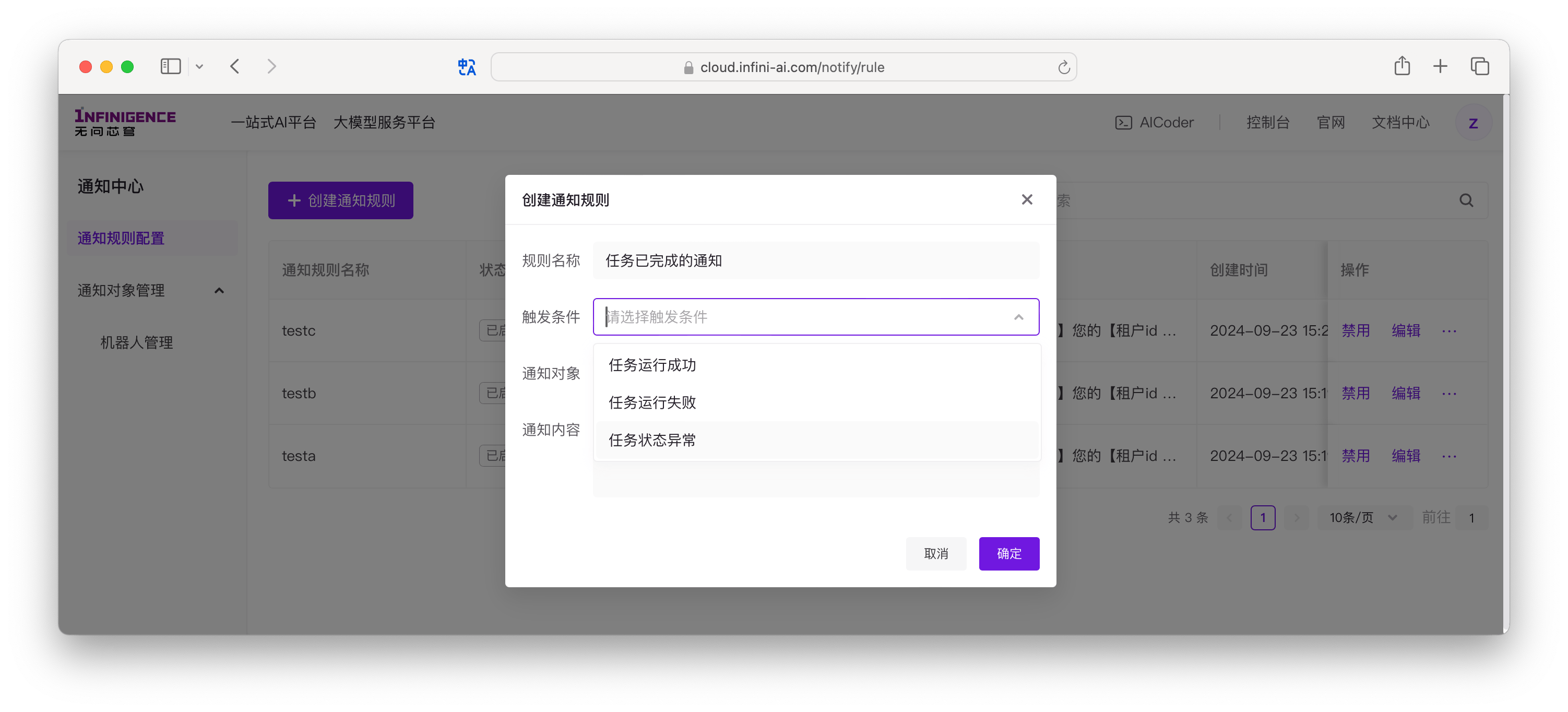The image size is (1568, 712).
Task: Click the address bar URL field
Action: click(783, 67)
